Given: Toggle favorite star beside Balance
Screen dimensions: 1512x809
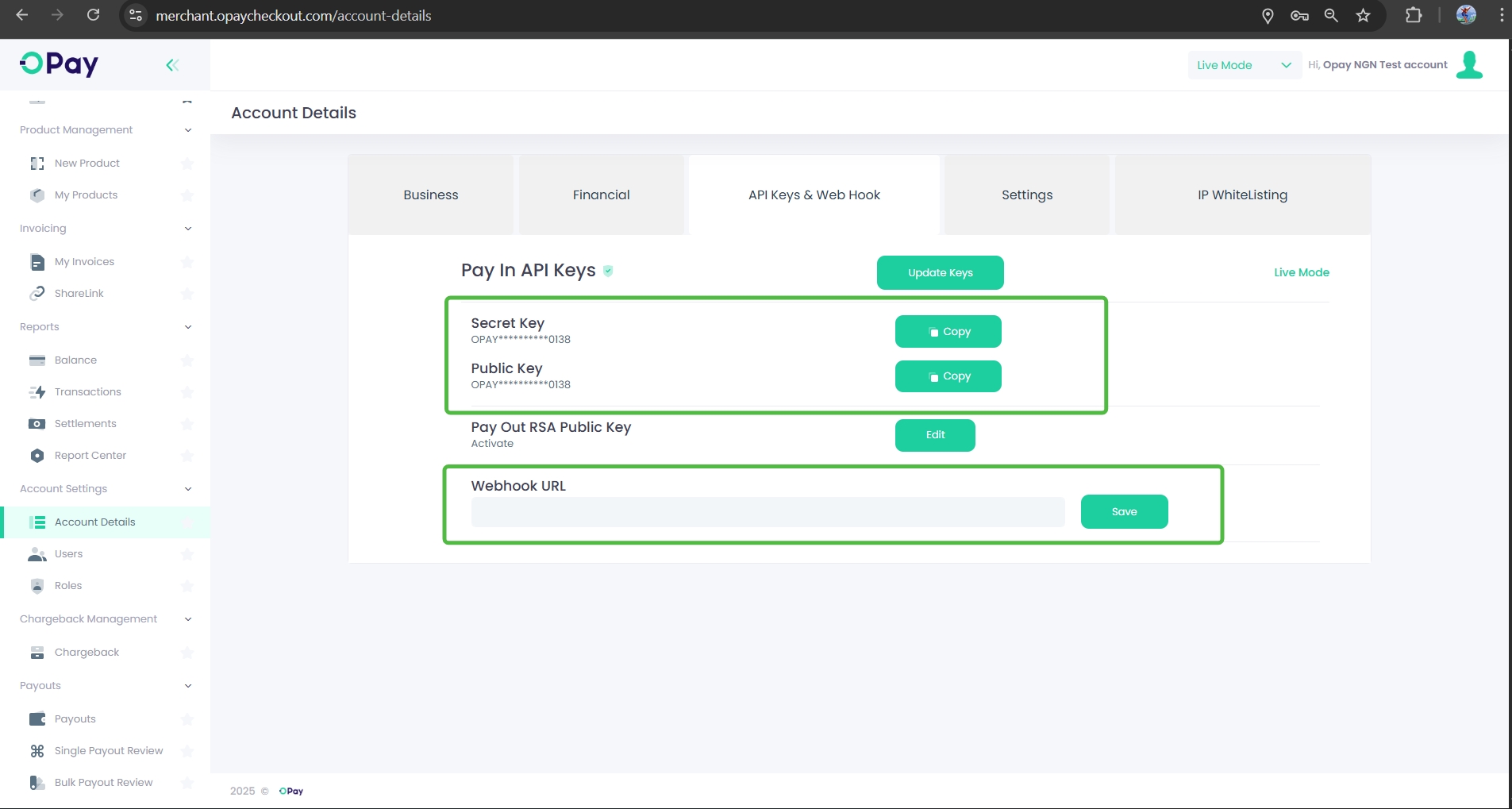Looking at the screenshot, I should 187,360.
